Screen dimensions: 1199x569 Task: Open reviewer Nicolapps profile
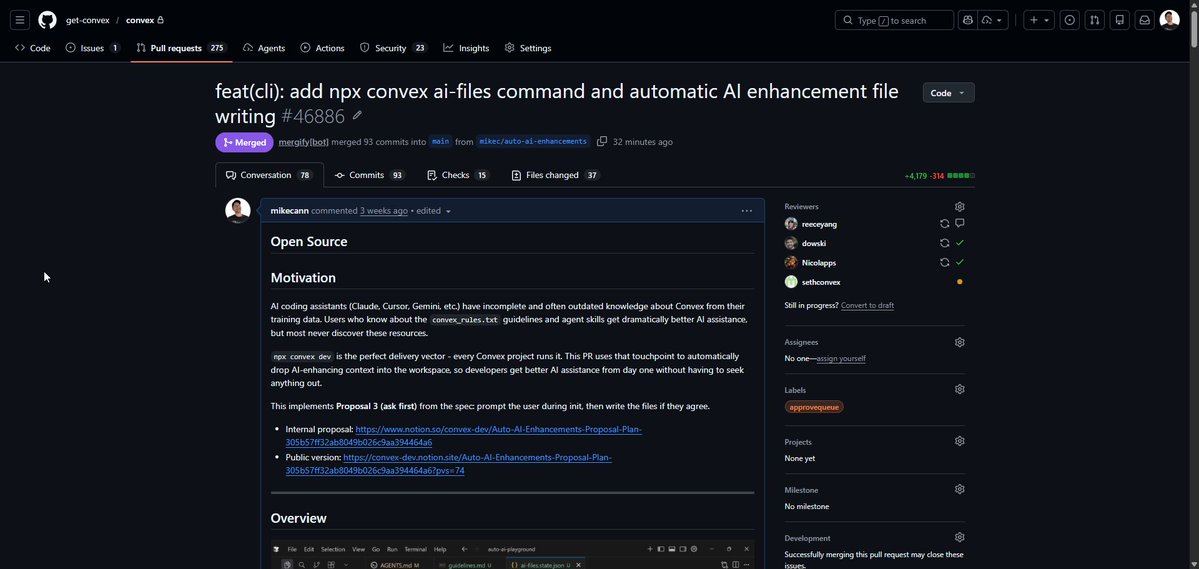click(x=818, y=262)
